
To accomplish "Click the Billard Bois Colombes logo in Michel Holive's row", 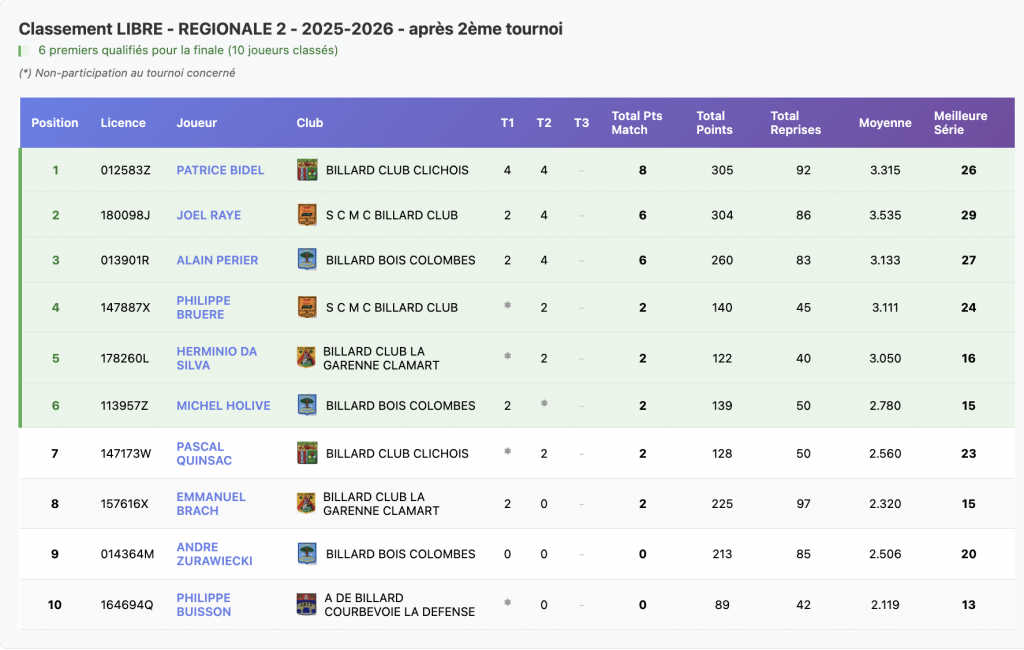I will (307, 406).
